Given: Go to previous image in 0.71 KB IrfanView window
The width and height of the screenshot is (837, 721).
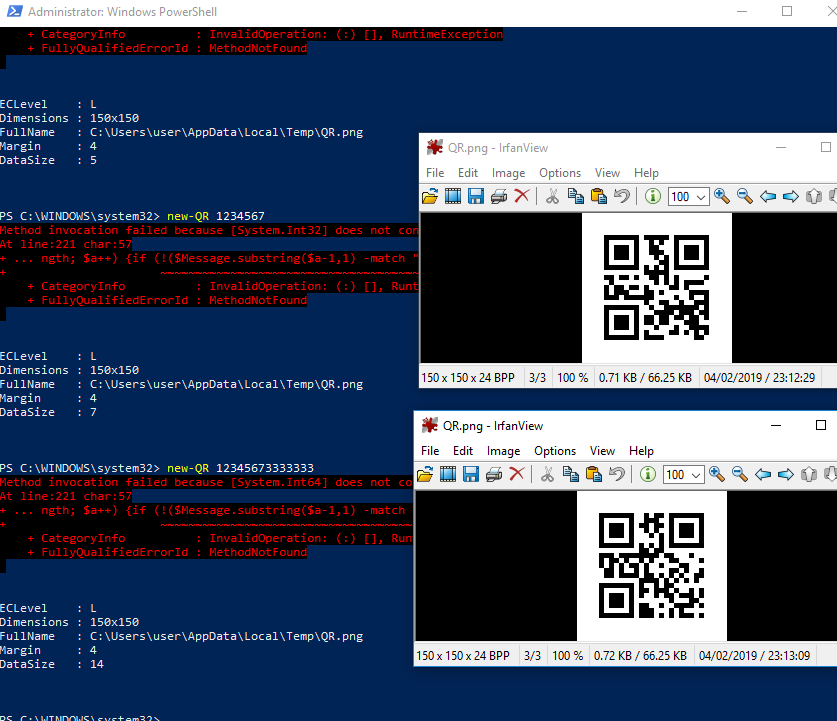Looking at the screenshot, I should click(768, 196).
